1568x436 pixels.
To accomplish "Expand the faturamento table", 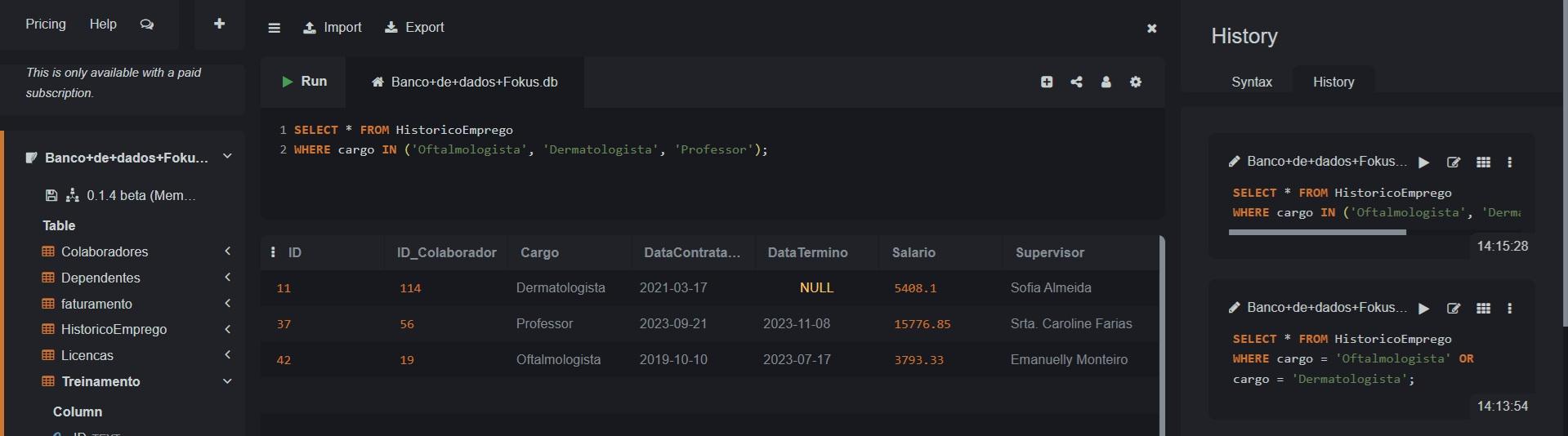I will click(228, 304).
